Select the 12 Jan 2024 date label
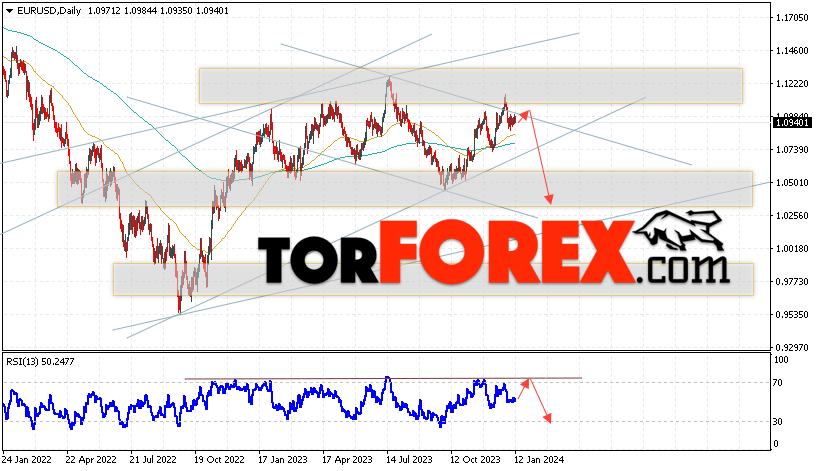816x471 pixels. (x=539, y=460)
